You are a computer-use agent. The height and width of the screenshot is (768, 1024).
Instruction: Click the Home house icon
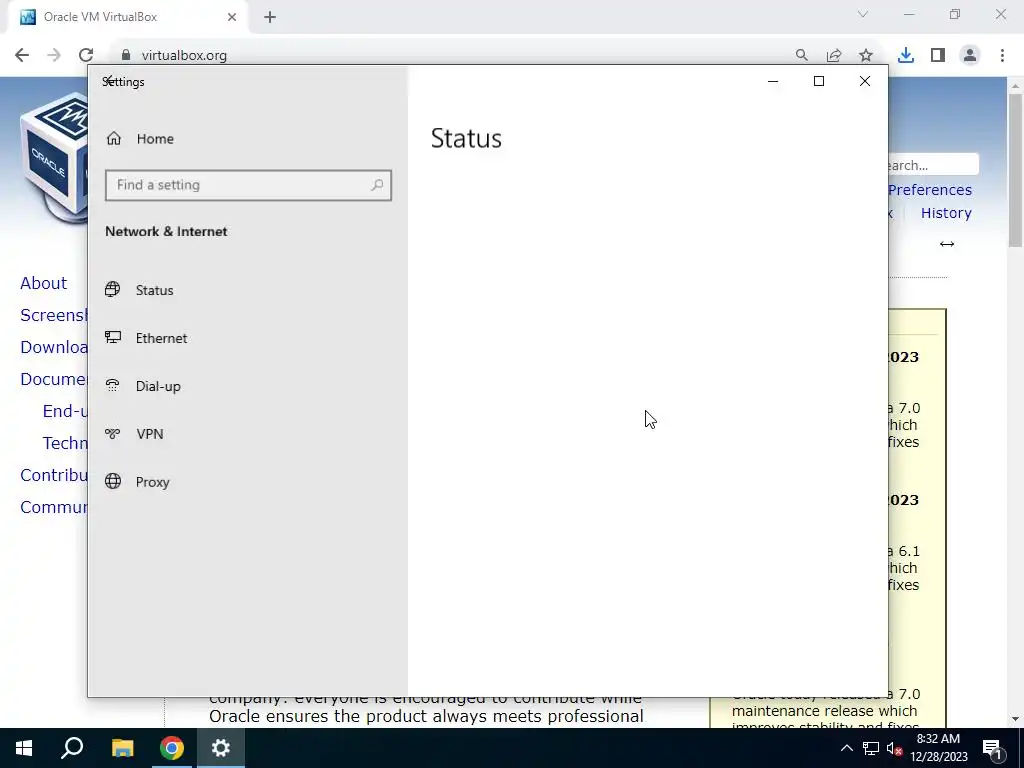tap(114, 138)
